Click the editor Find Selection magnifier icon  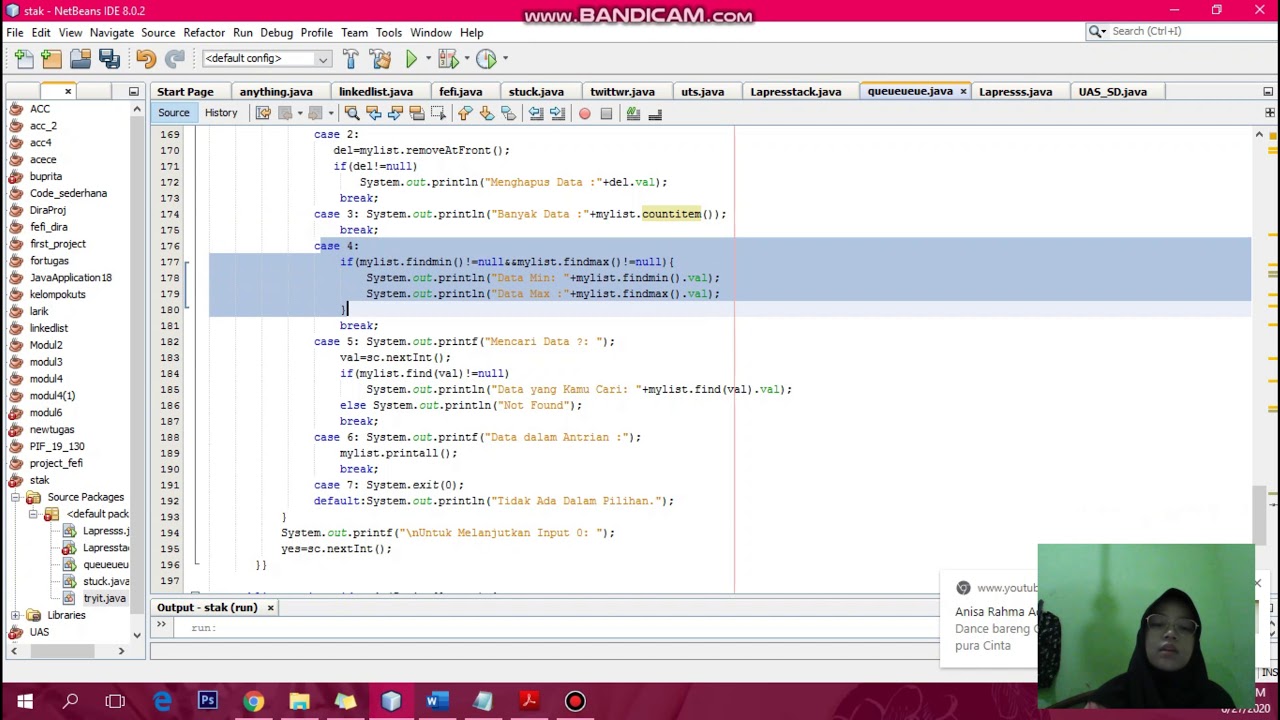click(351, 114)
